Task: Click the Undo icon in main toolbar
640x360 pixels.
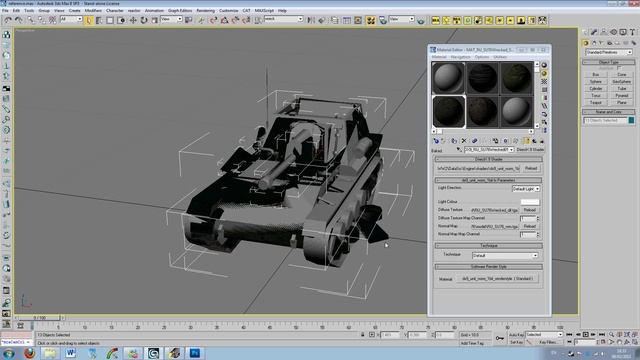Action: tap(8, 20)
